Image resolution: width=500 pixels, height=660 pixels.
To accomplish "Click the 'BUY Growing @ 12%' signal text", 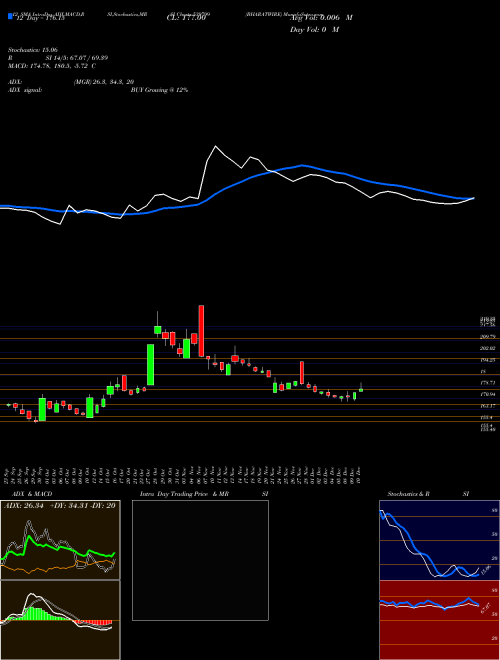I will click(160, 90).
